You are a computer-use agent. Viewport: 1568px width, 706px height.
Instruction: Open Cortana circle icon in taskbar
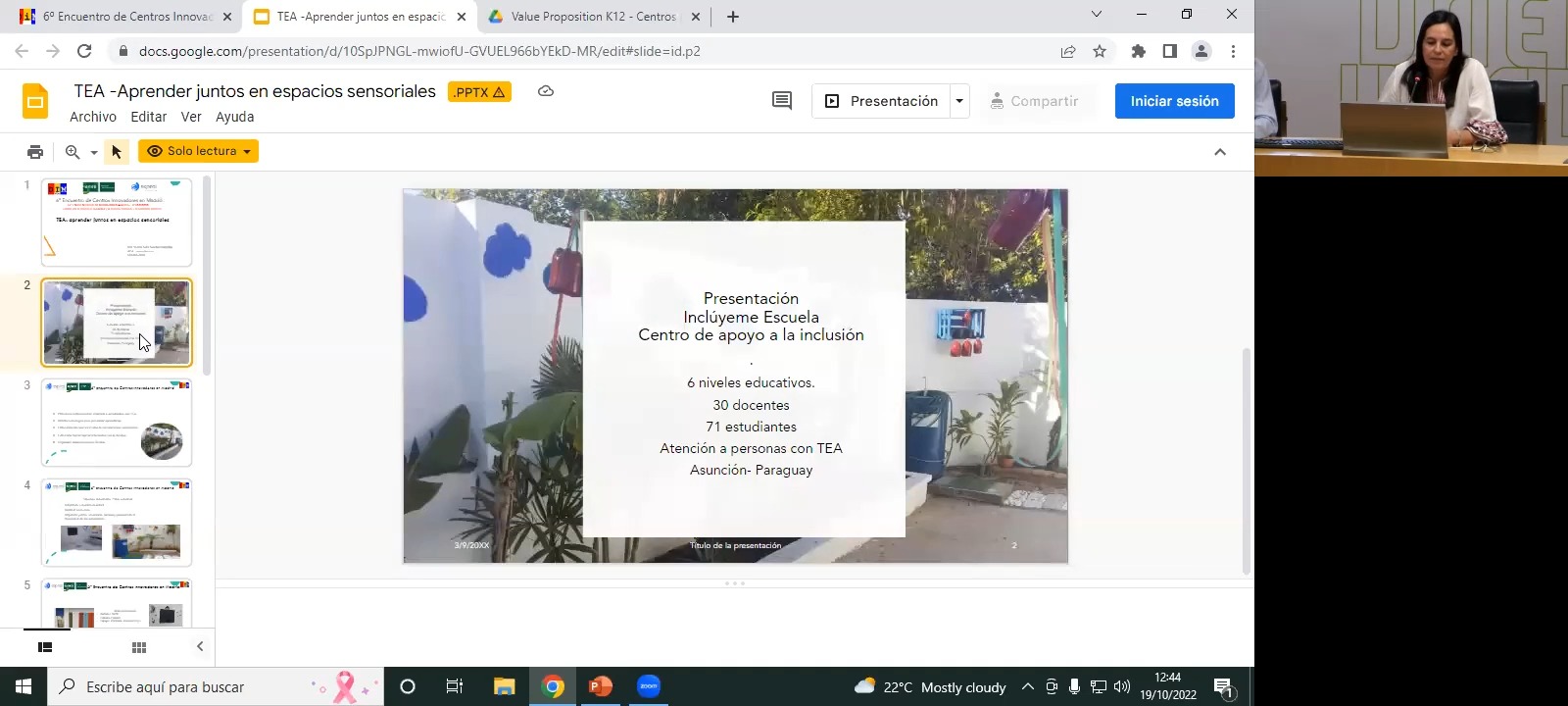tap(408, 686)
